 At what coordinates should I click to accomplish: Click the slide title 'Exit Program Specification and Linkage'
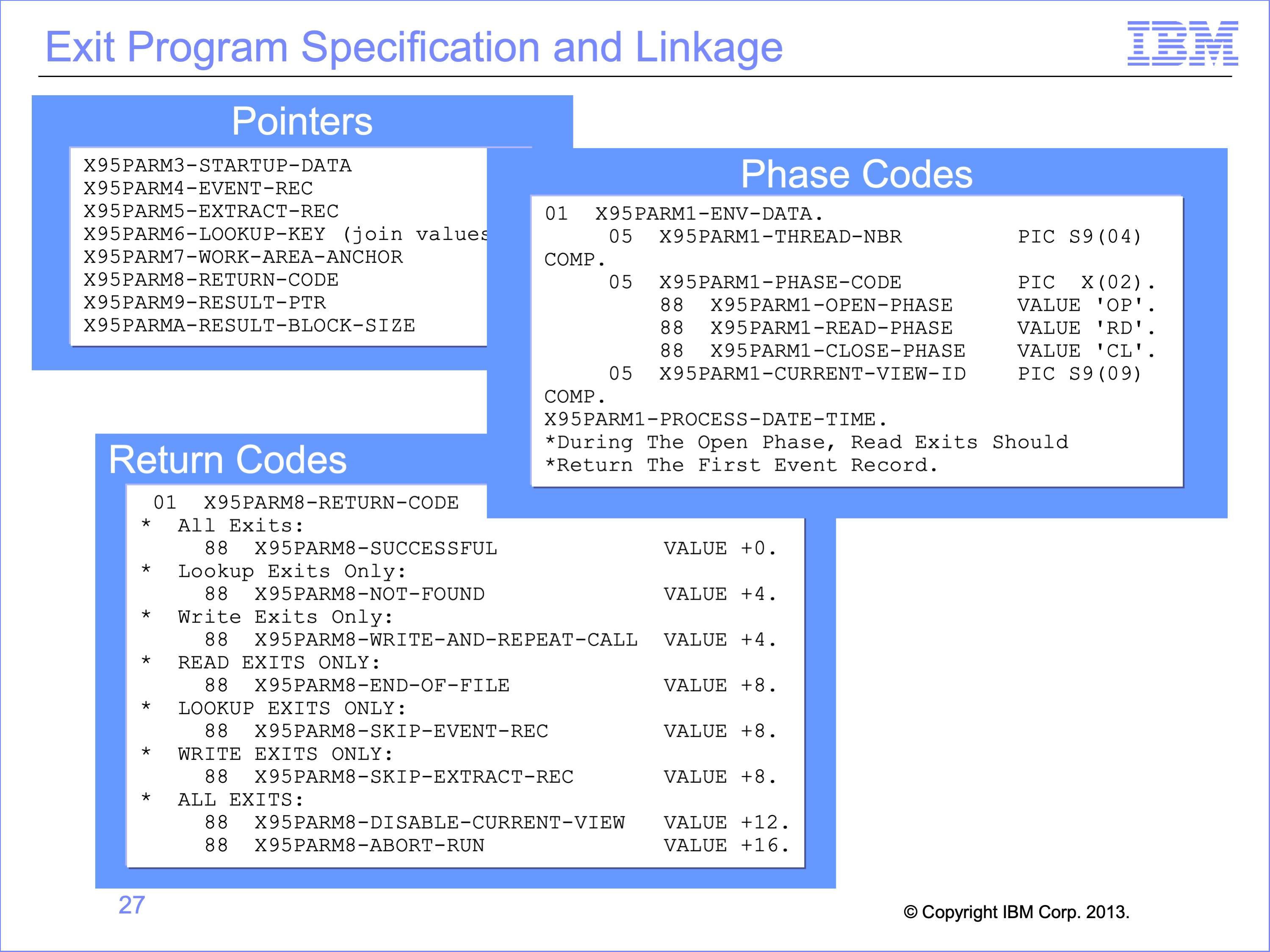[x=414, y=47]
